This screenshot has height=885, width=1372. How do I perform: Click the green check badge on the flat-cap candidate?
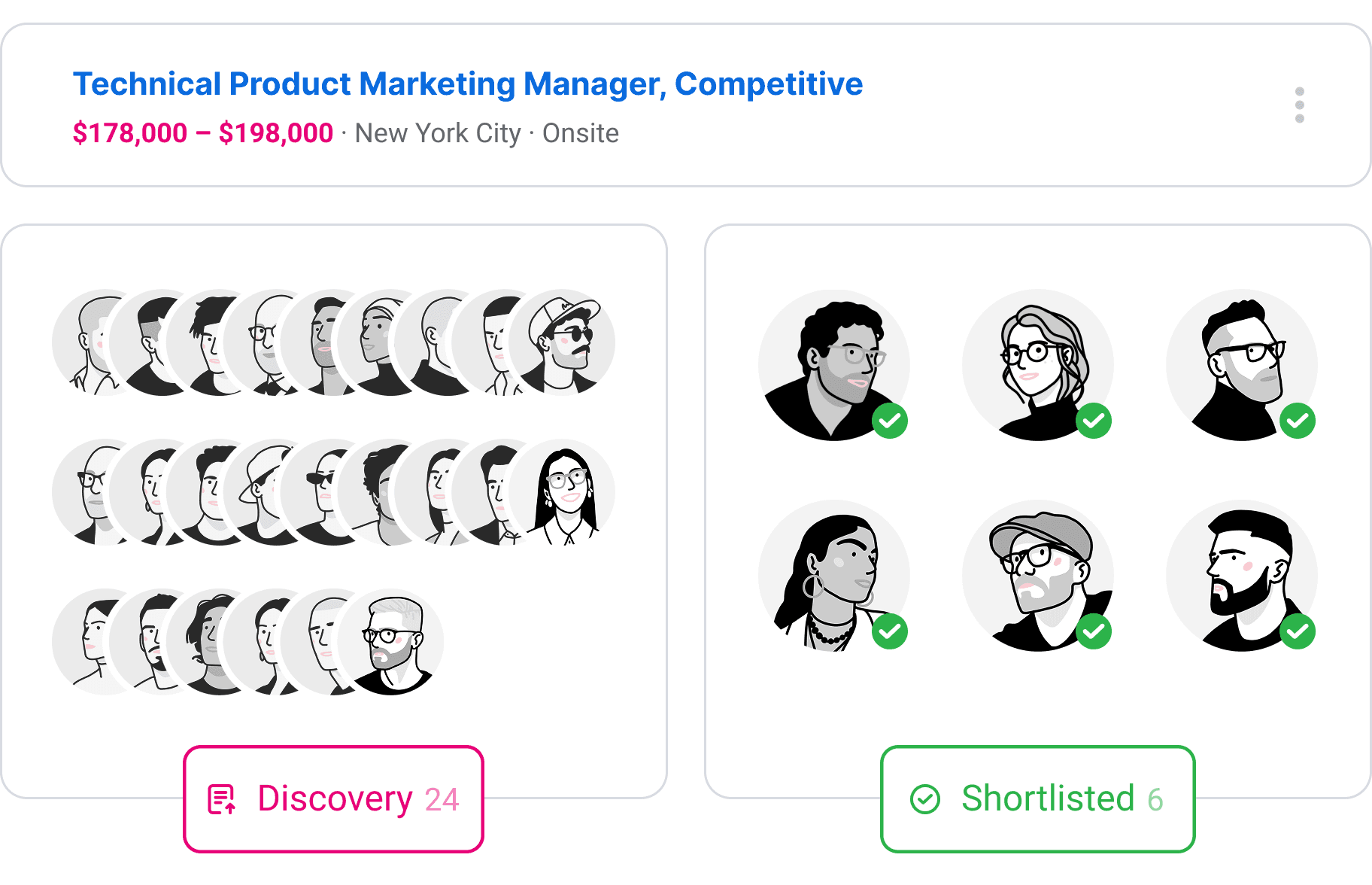click(x=1095, y=633)
